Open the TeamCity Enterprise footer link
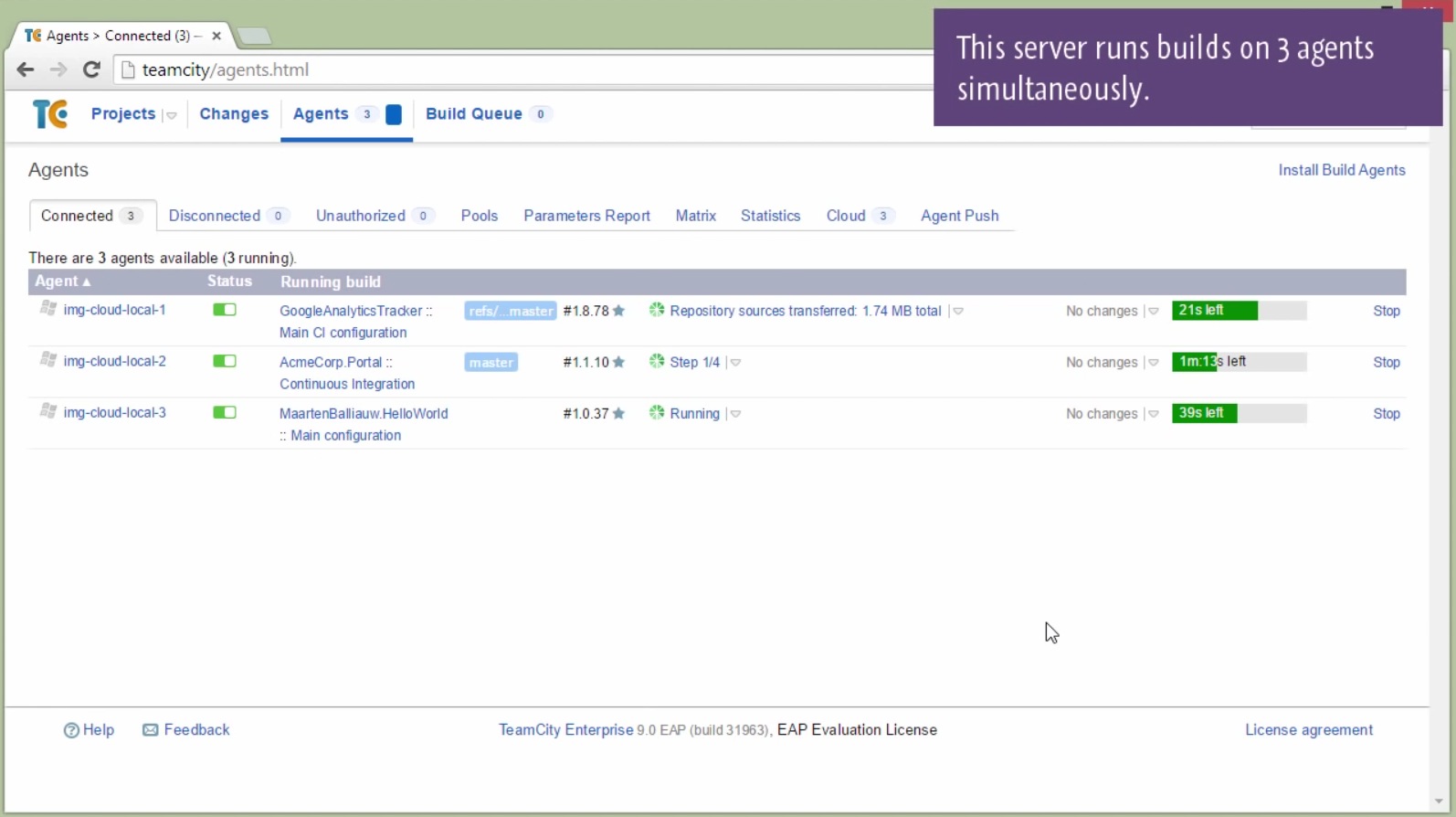The width and height of the screenshot is (1456, 817). click(x=565, y=730)
